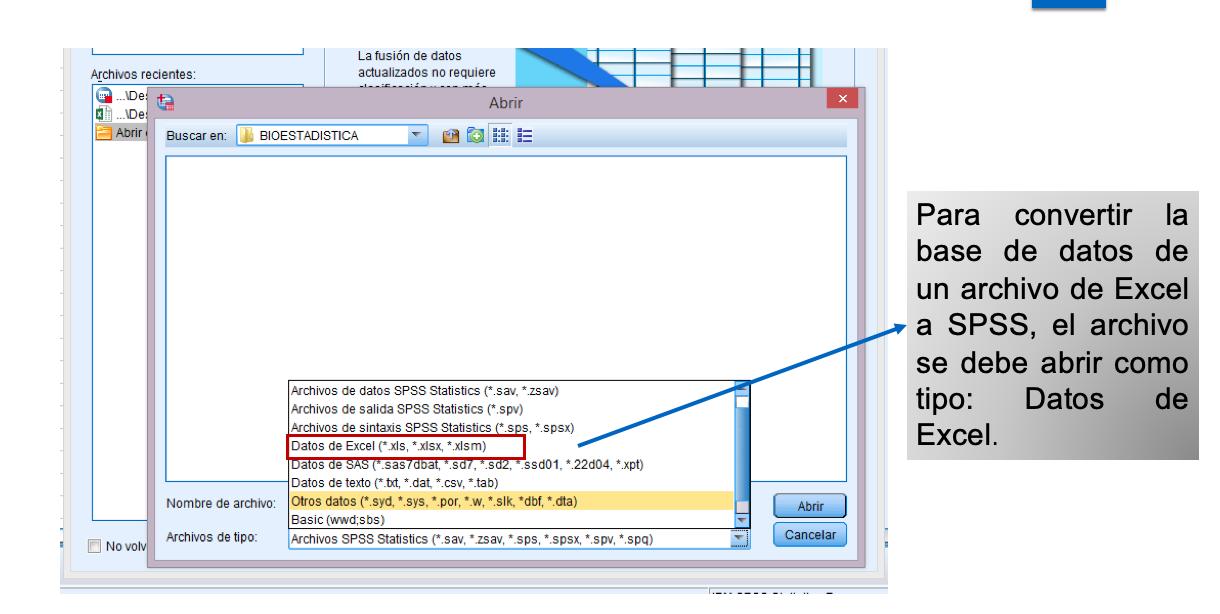Click scroll down arrow of file type list

point(741,520)
